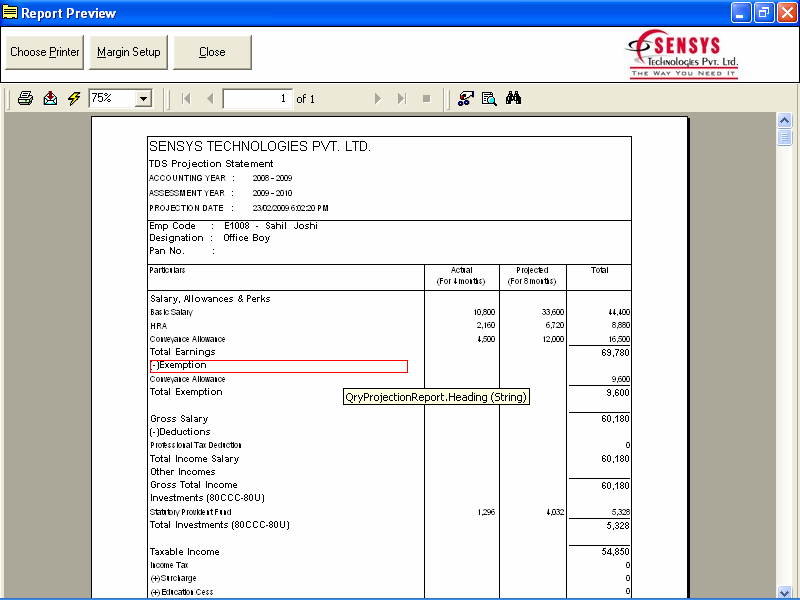Click the vertical scrollbar down arrow
Viewport: 800px width, 600px height.
784,592
